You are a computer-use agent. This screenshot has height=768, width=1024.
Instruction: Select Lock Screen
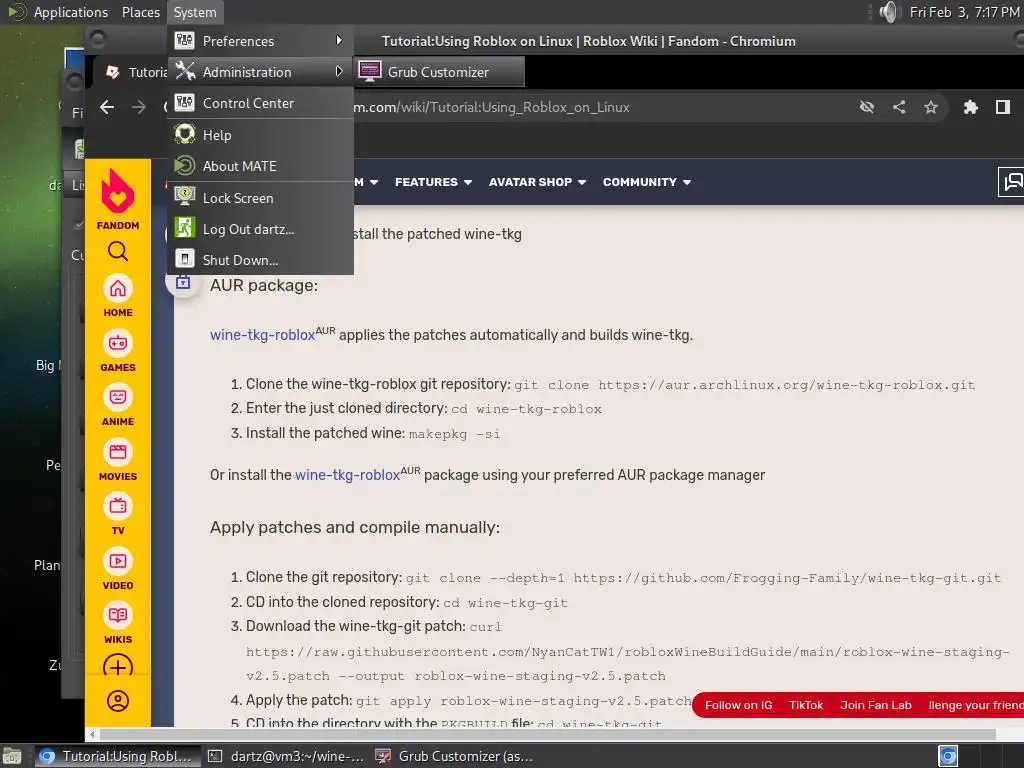click(261, 197)
